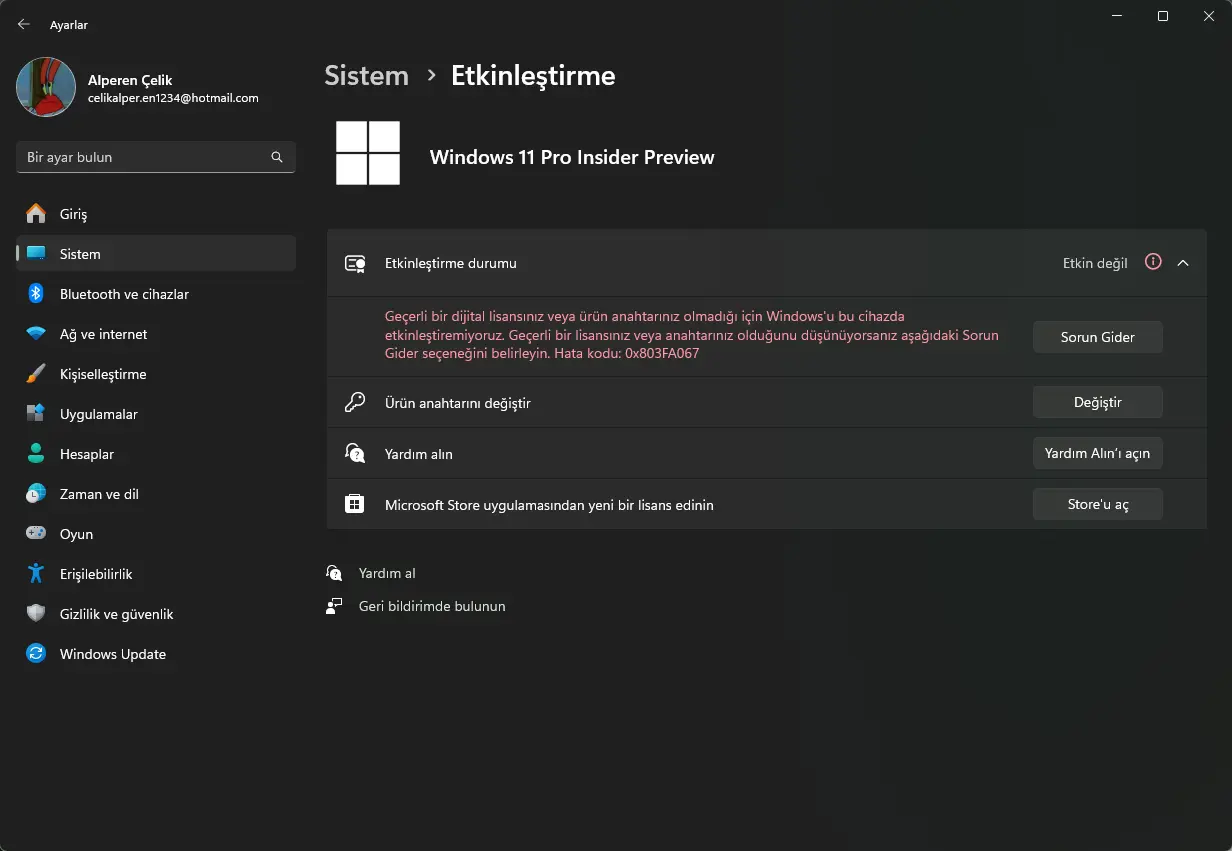Go back using the arrow icon
This screenshot has width=1232, height=851.
24,24
